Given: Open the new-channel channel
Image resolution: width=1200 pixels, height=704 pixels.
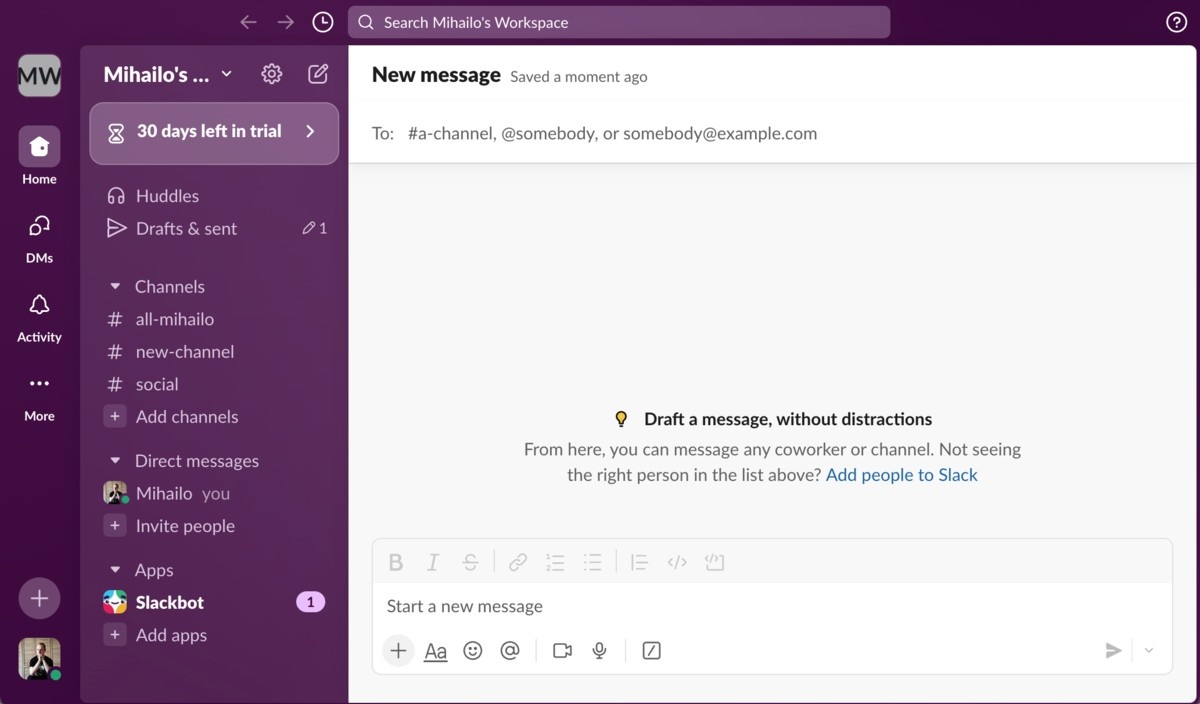Looking at the screenshot, I should [x=214, y=352].
